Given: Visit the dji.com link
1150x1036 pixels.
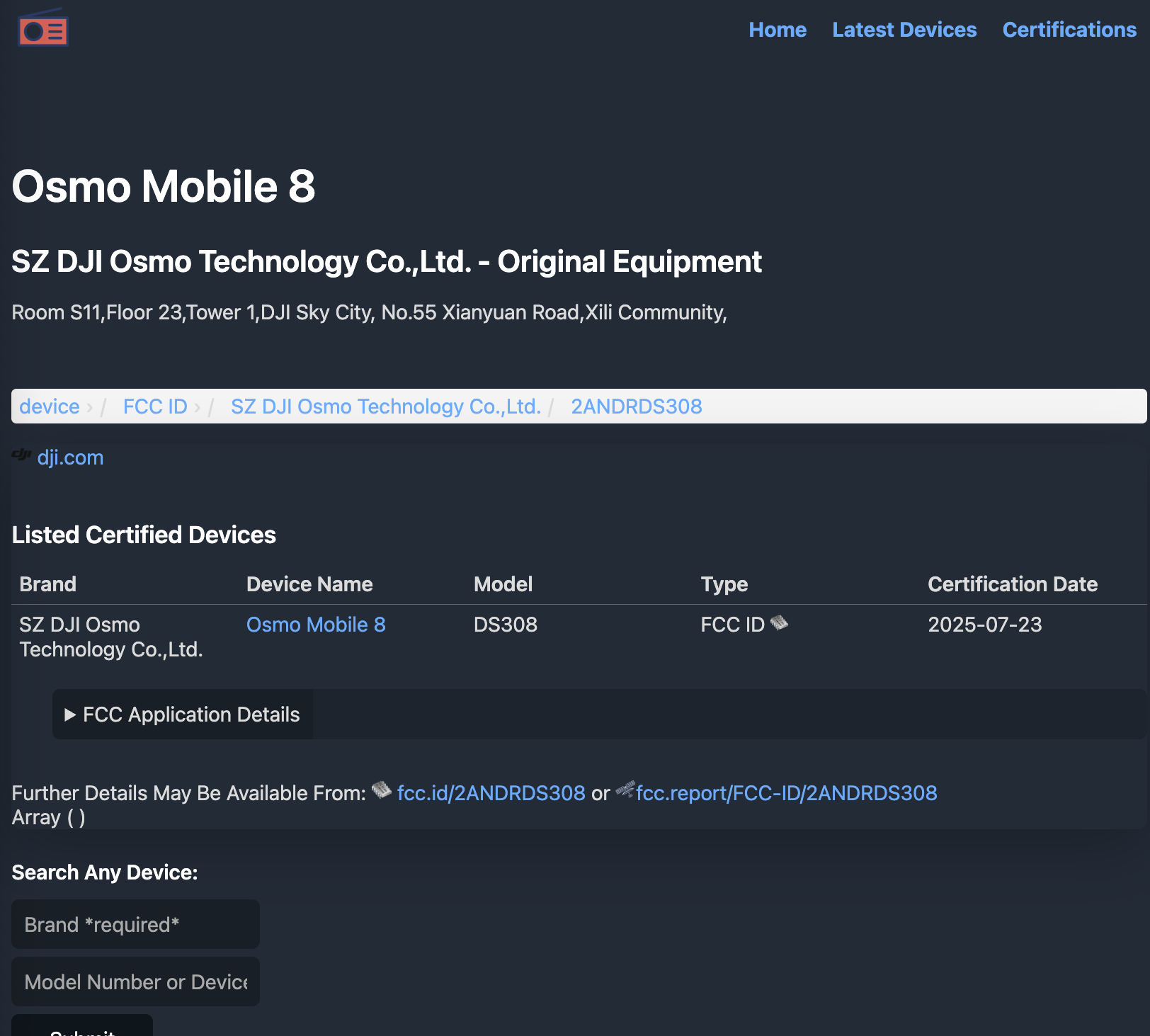Looking at the screenshot, I should 70,457.
